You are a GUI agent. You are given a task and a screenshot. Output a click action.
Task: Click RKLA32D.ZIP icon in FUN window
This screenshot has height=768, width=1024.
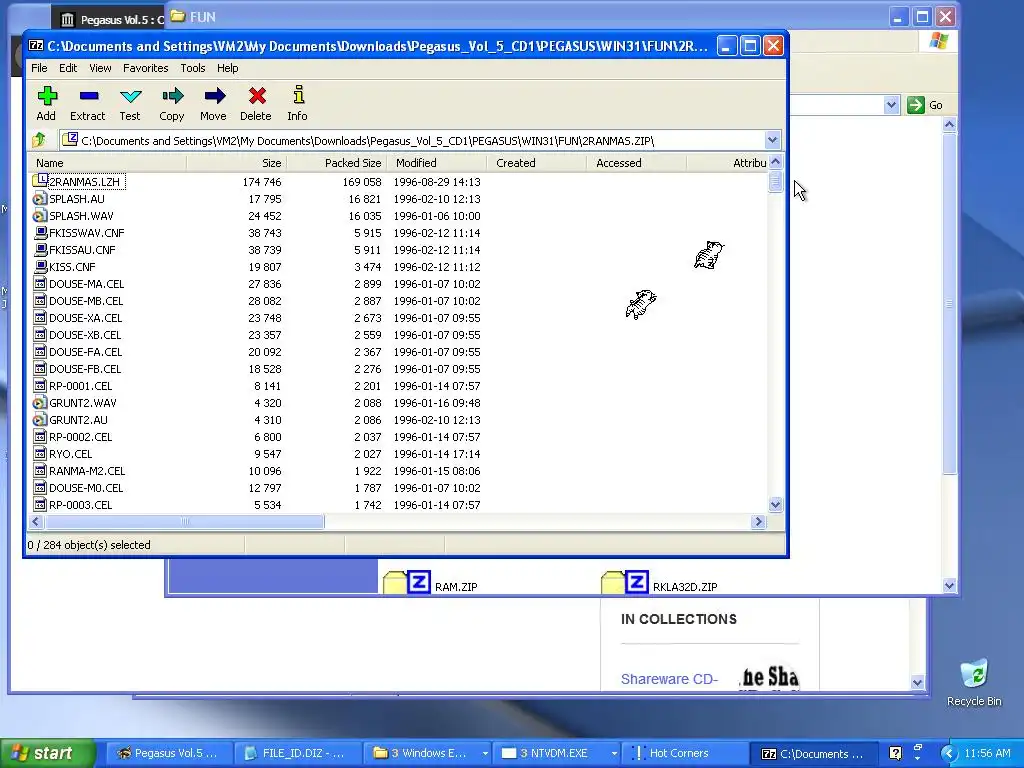tap(624, 583)
